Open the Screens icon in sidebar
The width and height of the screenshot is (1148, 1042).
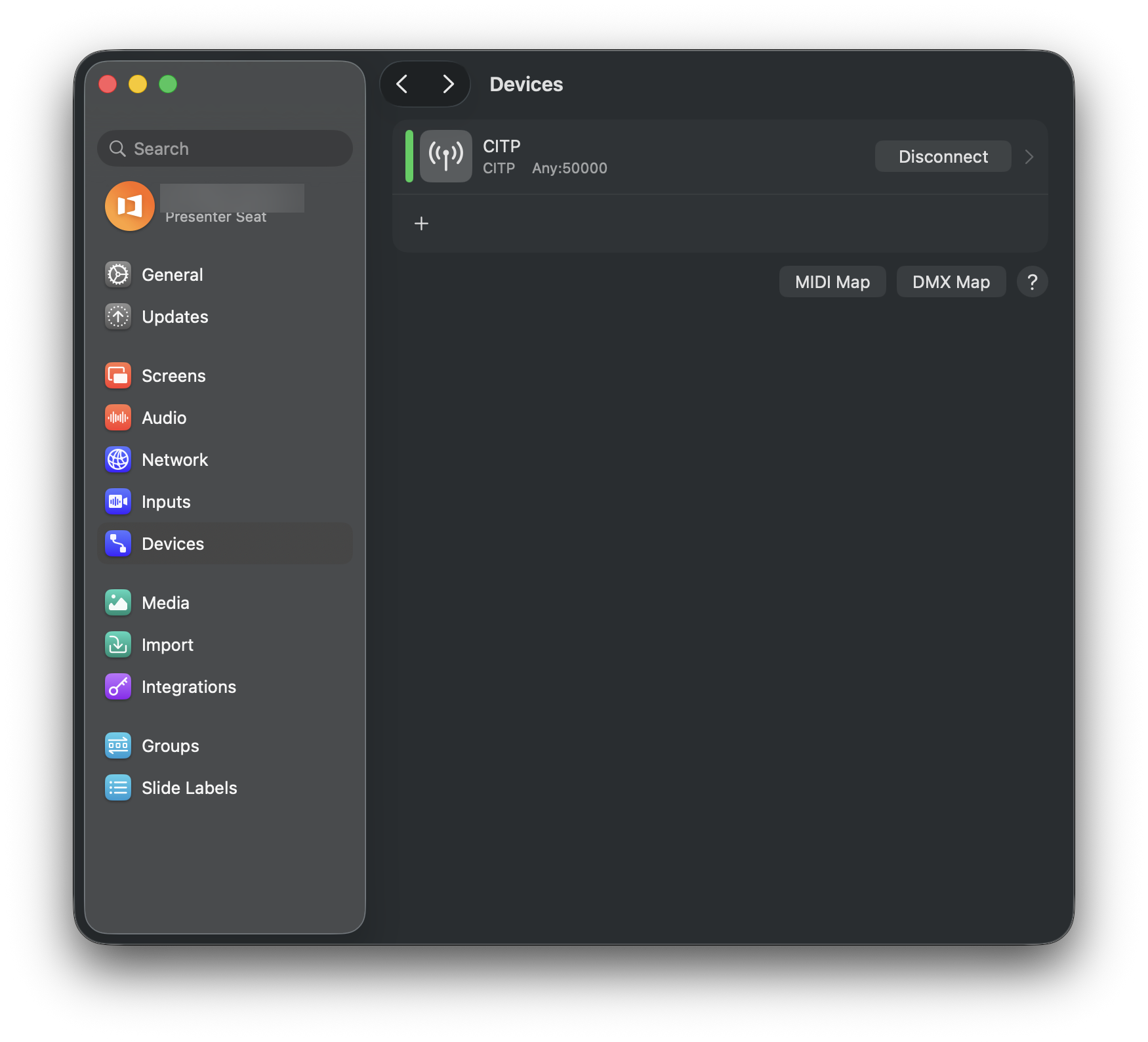point(118,375)
